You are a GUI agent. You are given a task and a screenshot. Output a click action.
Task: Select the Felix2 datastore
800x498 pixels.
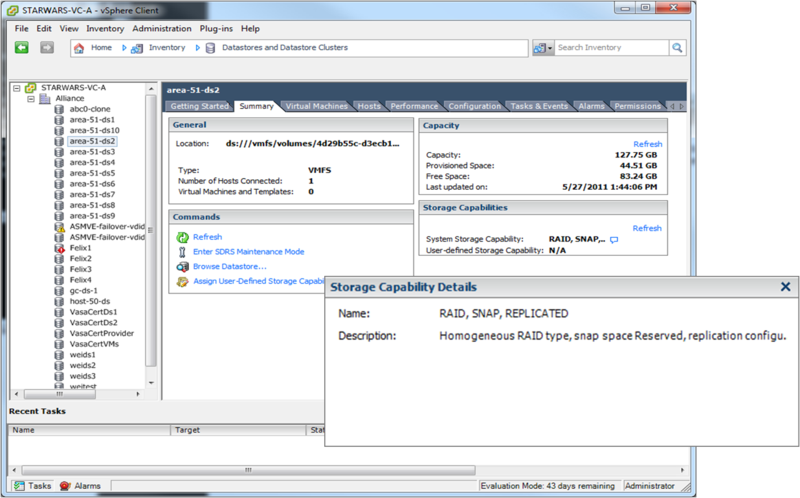click(81, 259)
